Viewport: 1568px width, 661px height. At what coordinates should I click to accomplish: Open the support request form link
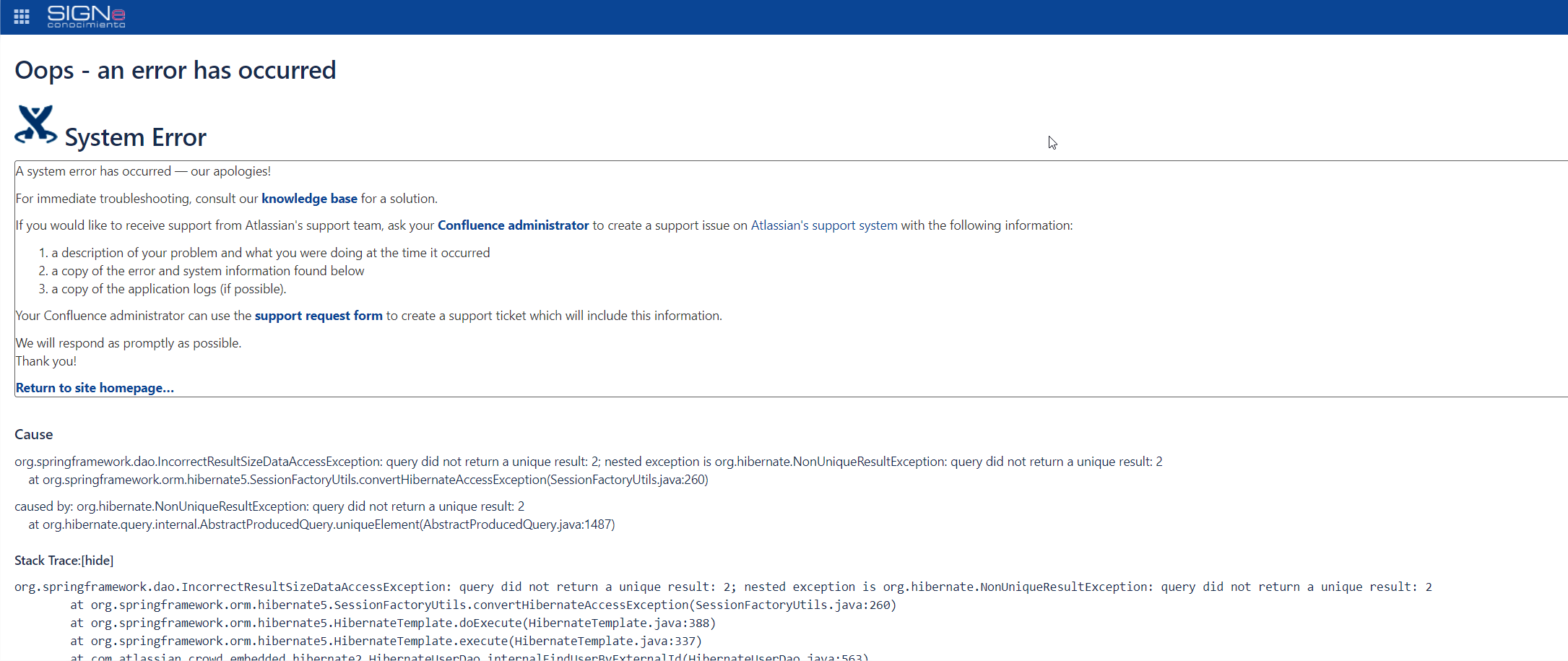(319, 316)
